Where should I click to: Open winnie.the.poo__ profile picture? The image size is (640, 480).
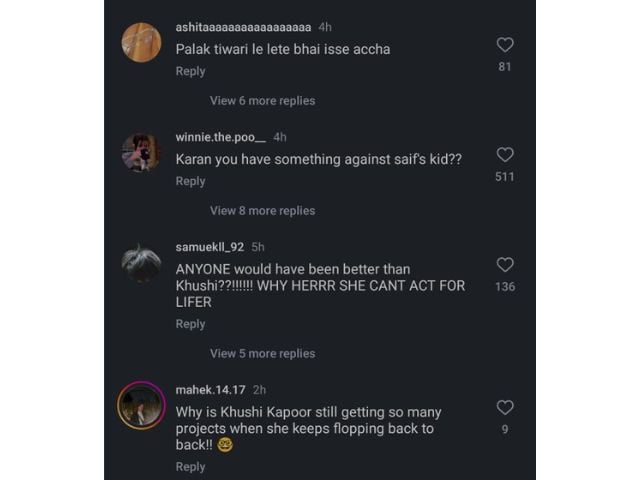click(x=141, y=153)
